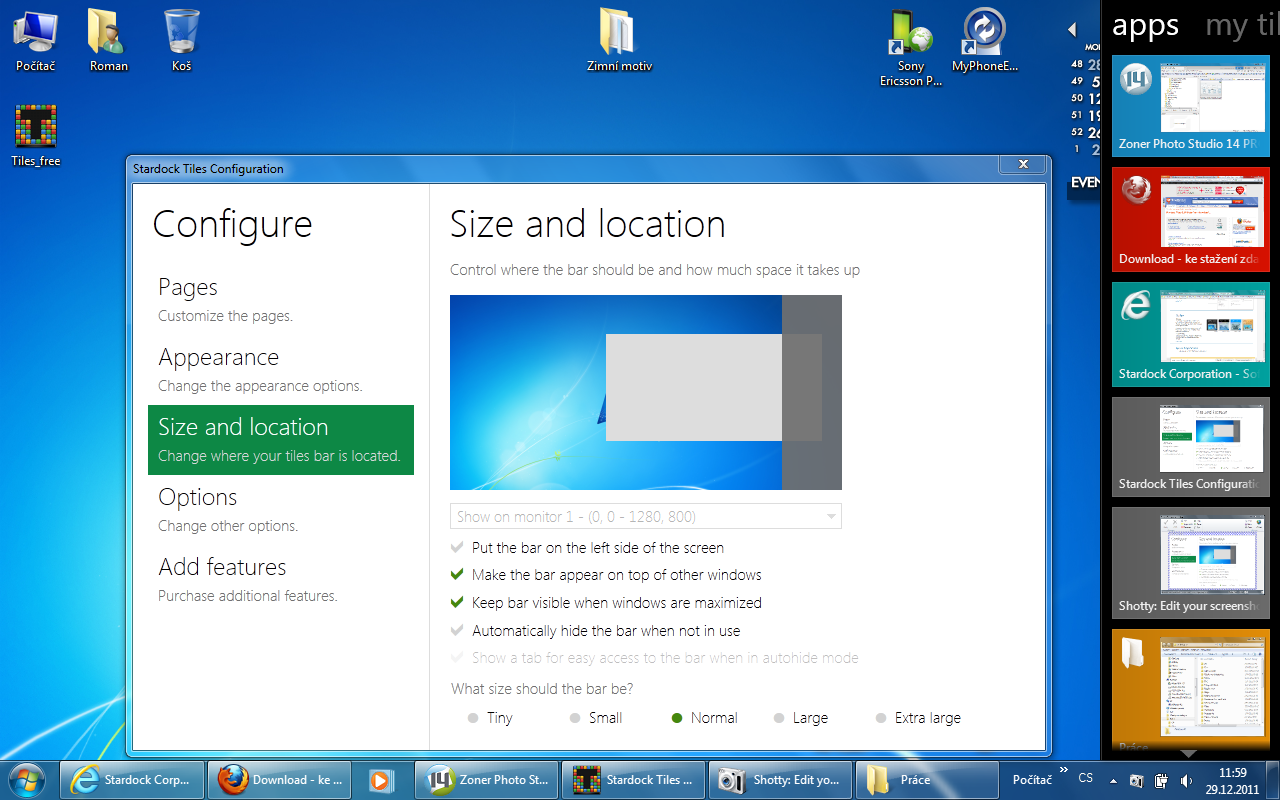This screenshot has height=800, width=1280.
Task: Select the Tiny bar size
Action: (x=490, y=718)
